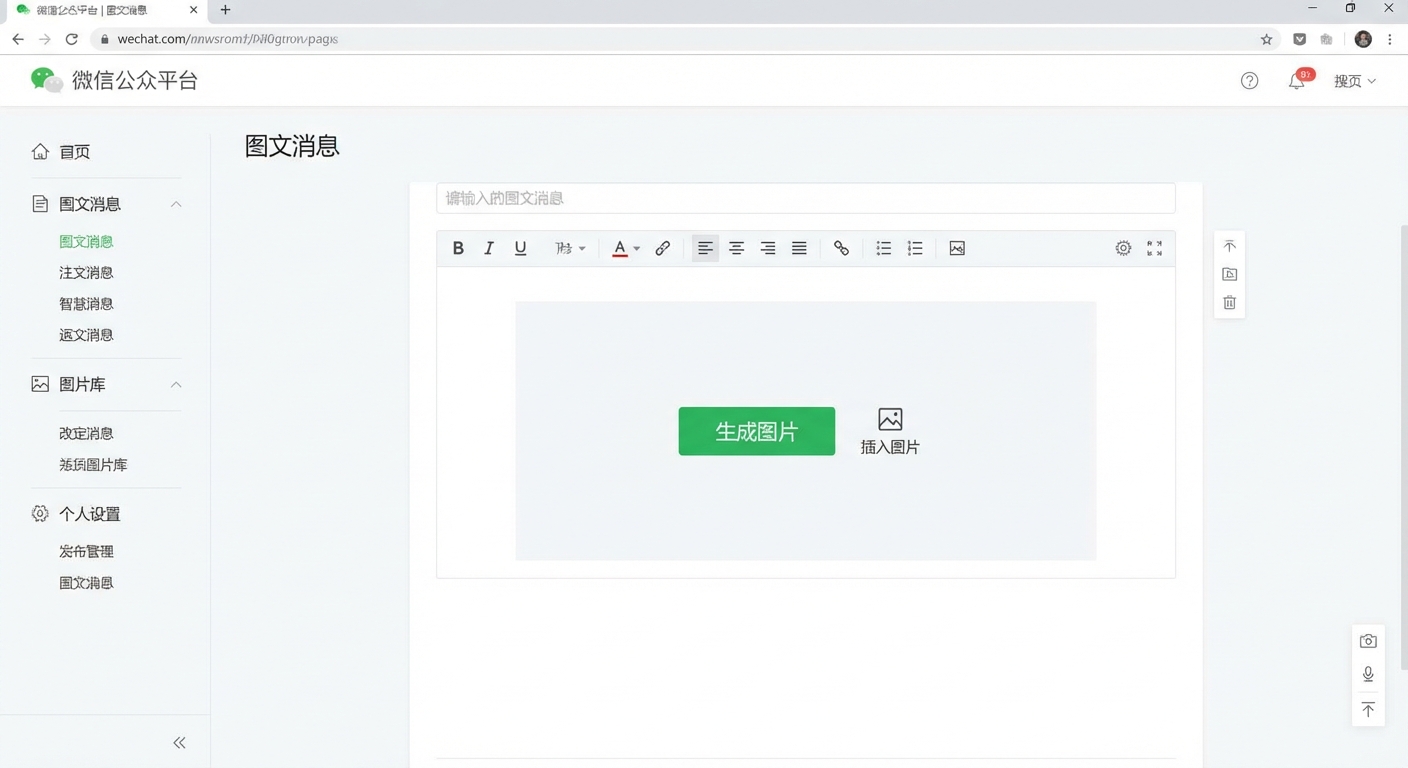Image resolution: width=1408 pixels, height=768 pixels.
Task: Collapse the 图文消息 sidebar section chevron
Action: point(176,204)
